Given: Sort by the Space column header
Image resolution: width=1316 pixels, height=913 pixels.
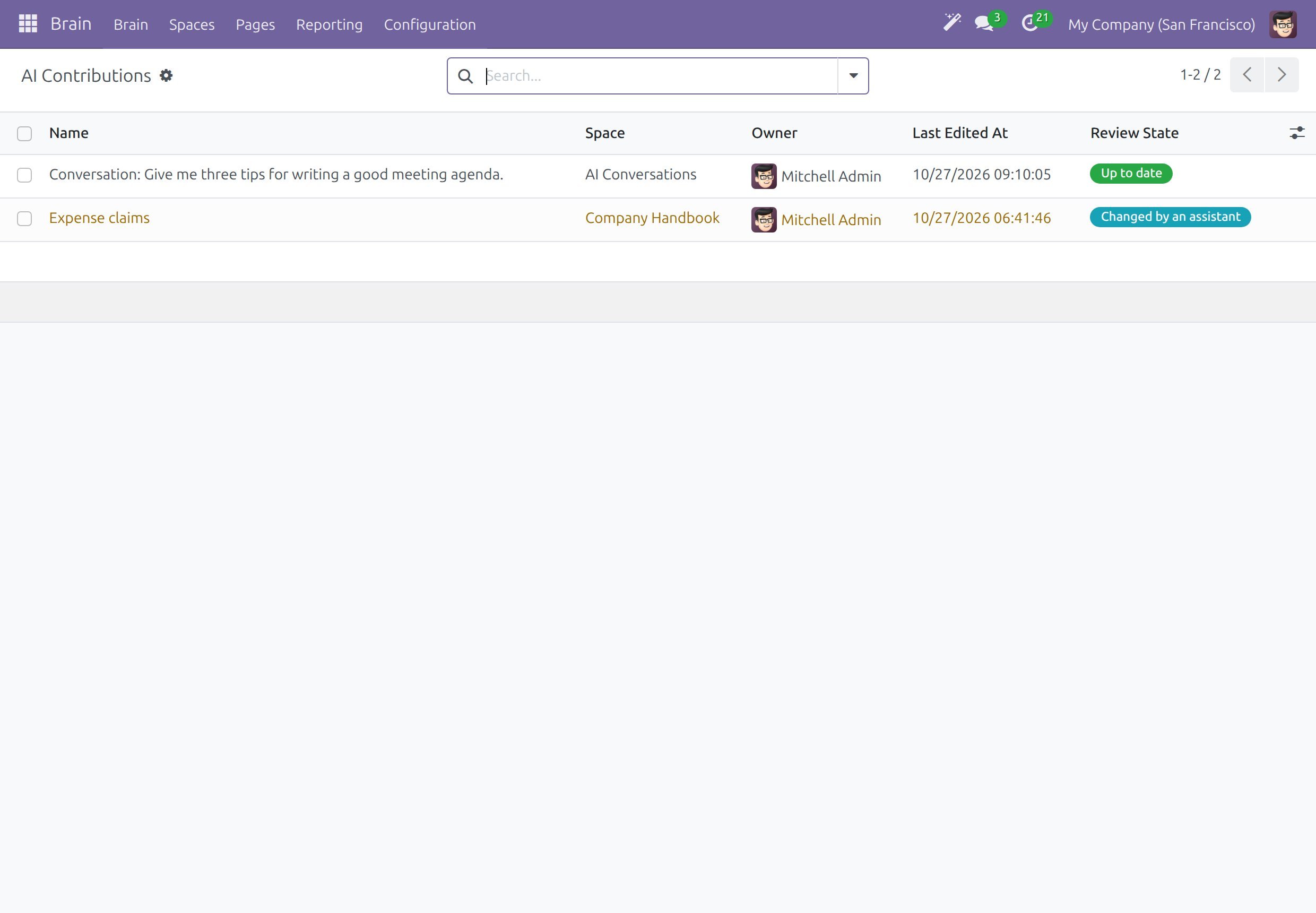Looking at the screenshot, I should [x=604, y=133].
